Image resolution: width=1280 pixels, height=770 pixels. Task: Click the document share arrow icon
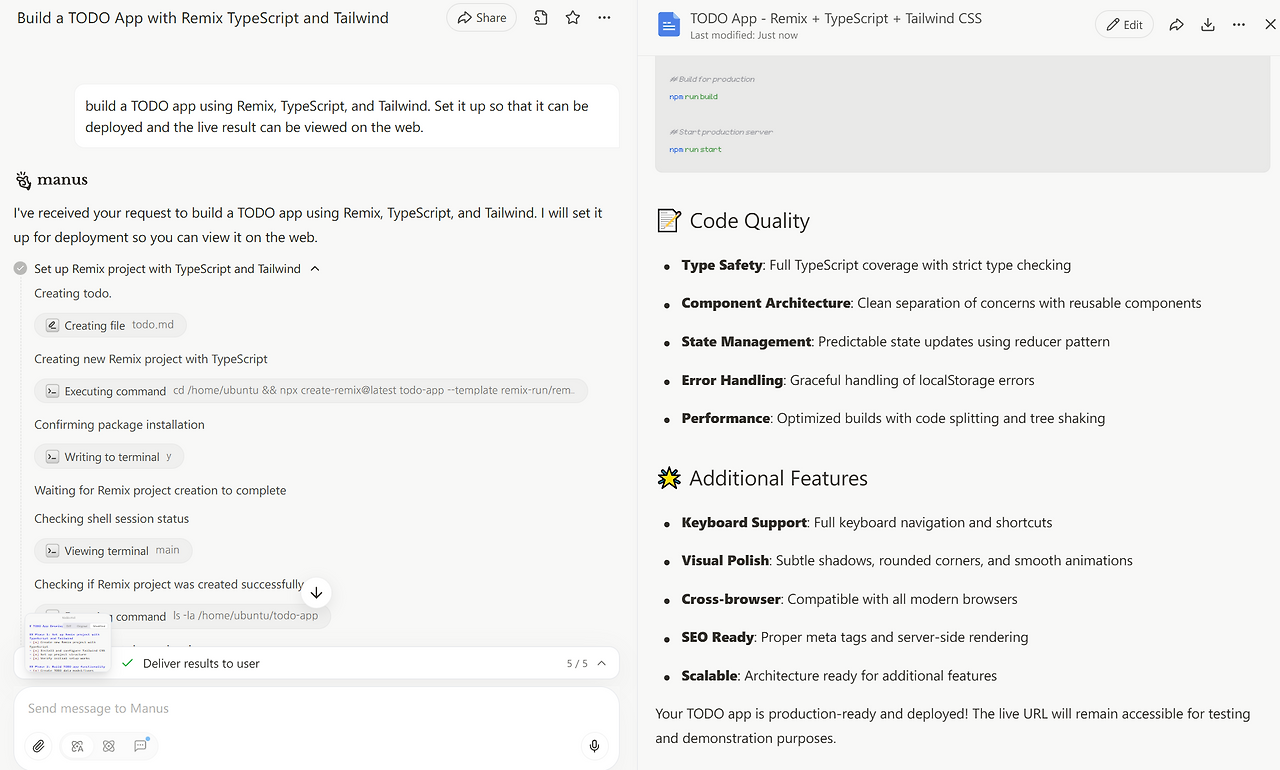click(x=1176, y=25)
